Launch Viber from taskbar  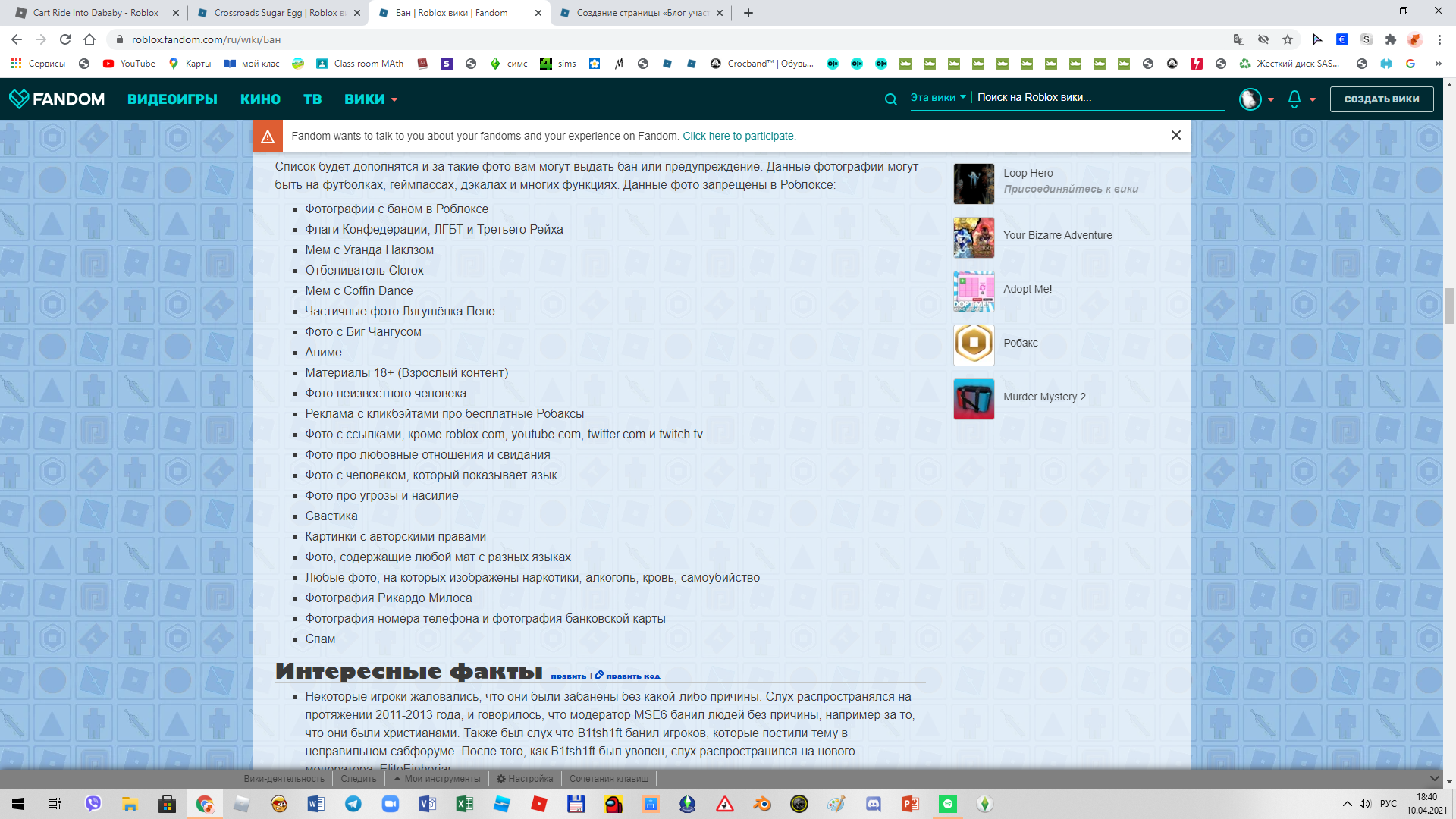click(x=93, y=804)
